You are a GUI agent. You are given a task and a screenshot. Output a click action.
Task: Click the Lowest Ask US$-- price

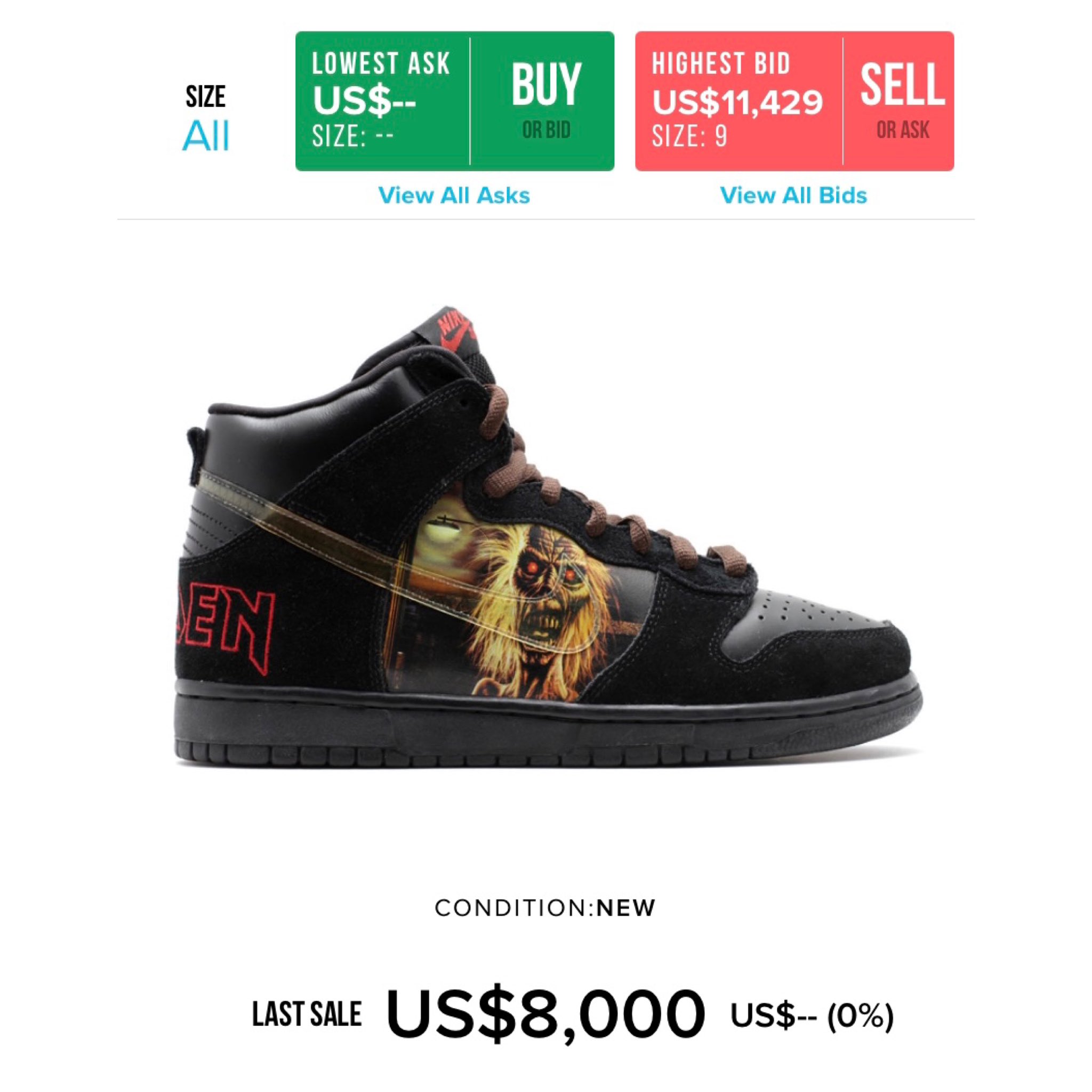pyautogui.click(x=365, y=102)
